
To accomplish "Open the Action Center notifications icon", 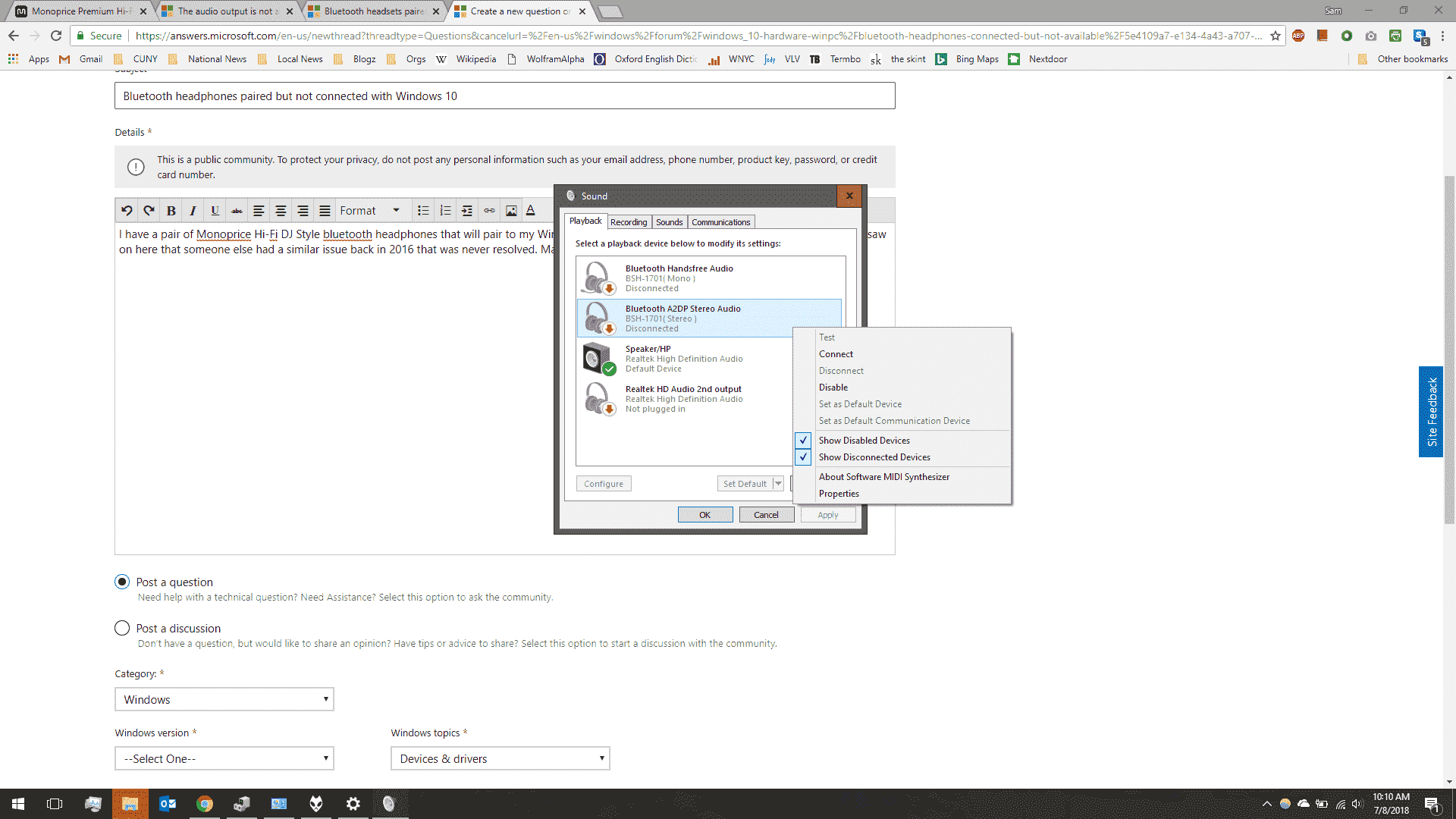I will click(1432, 804).
